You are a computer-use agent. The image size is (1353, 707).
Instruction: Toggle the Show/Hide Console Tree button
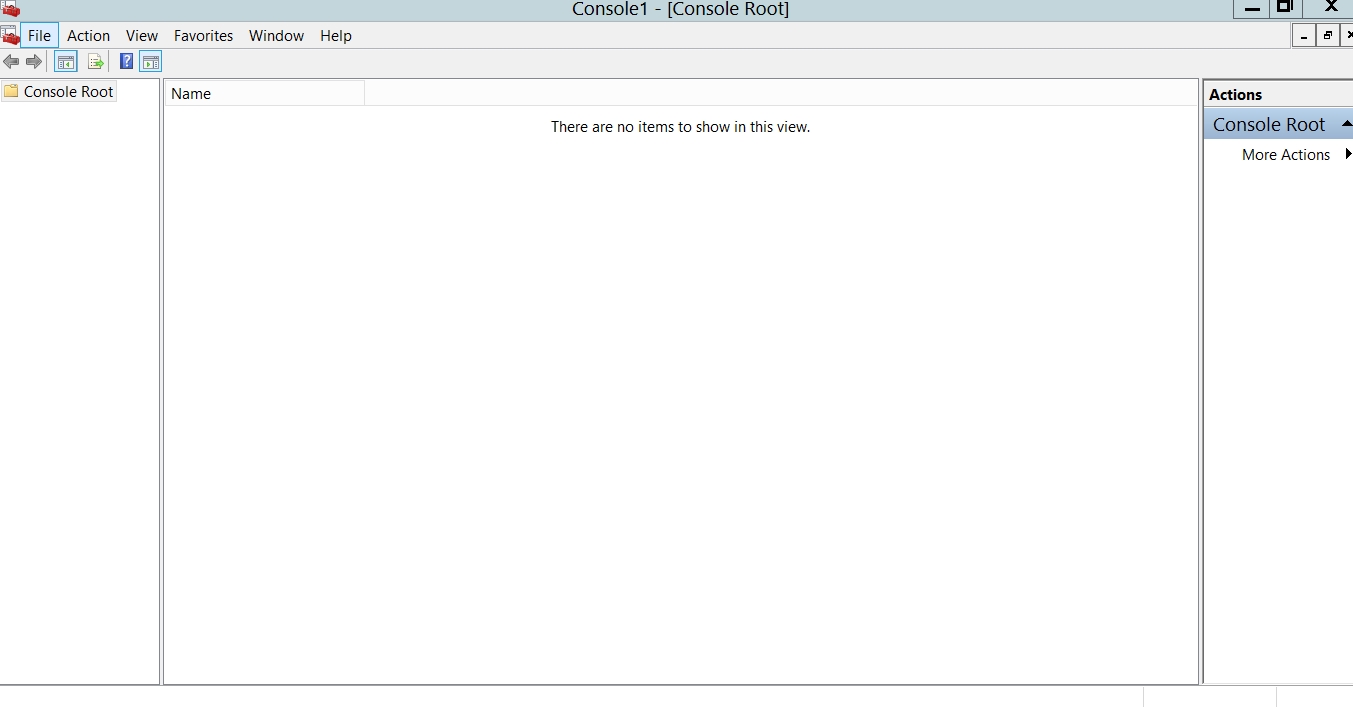(65, 62)
